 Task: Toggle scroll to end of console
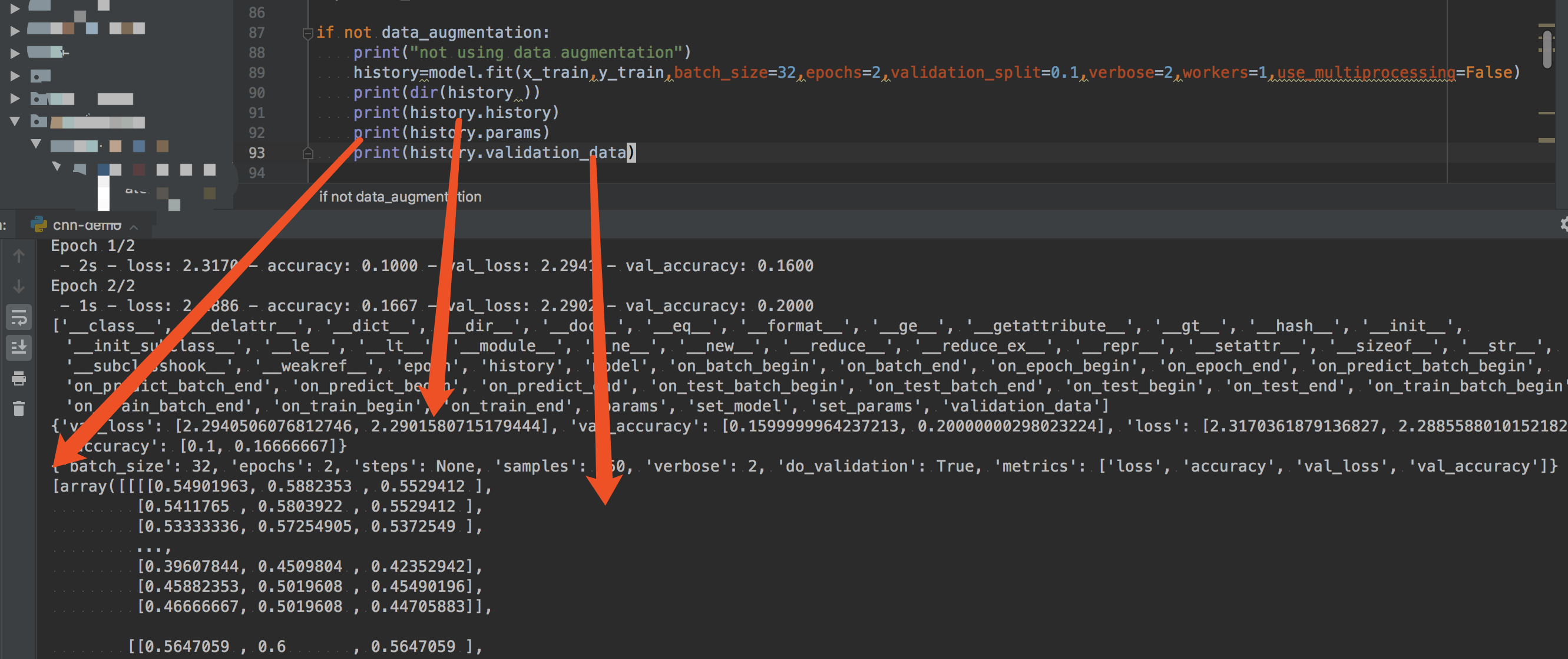[x=19, y=347]
